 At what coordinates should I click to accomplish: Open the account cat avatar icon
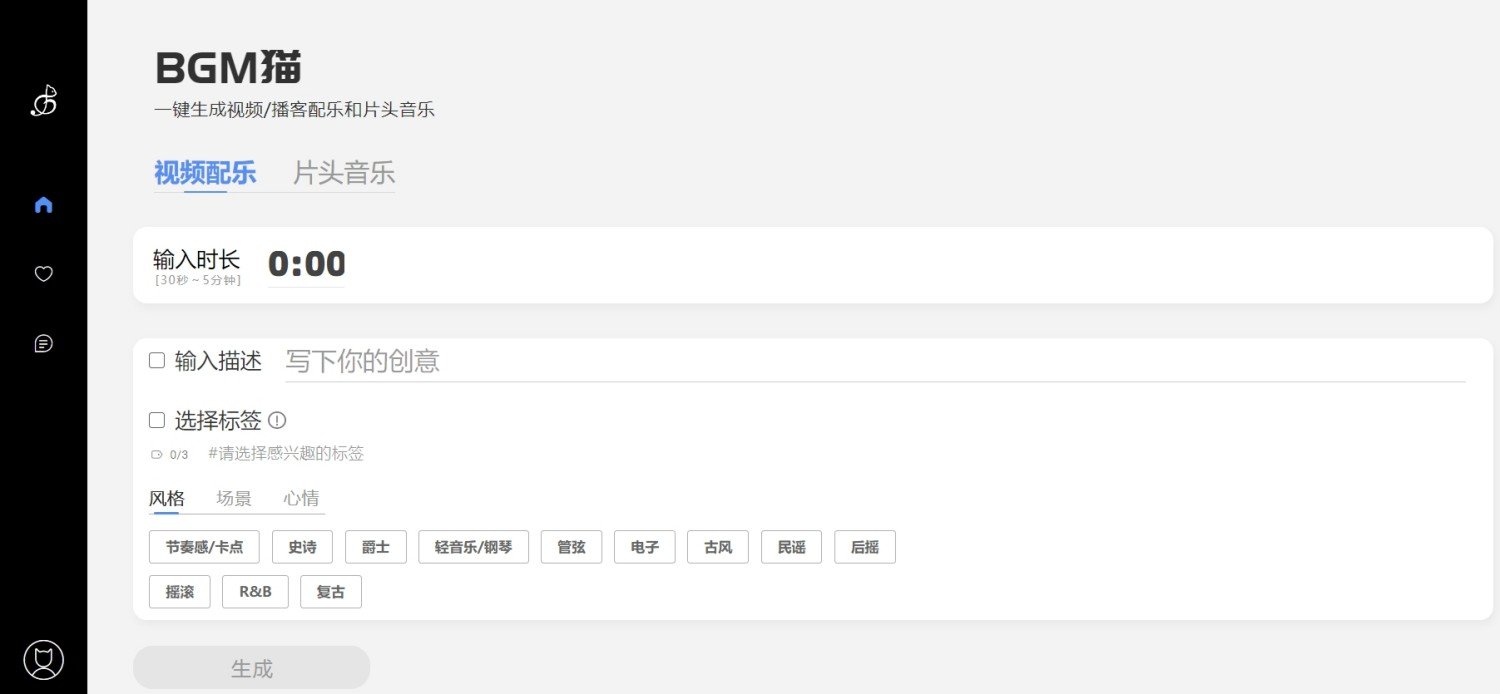pyautogui.click(x=43, y=659)
